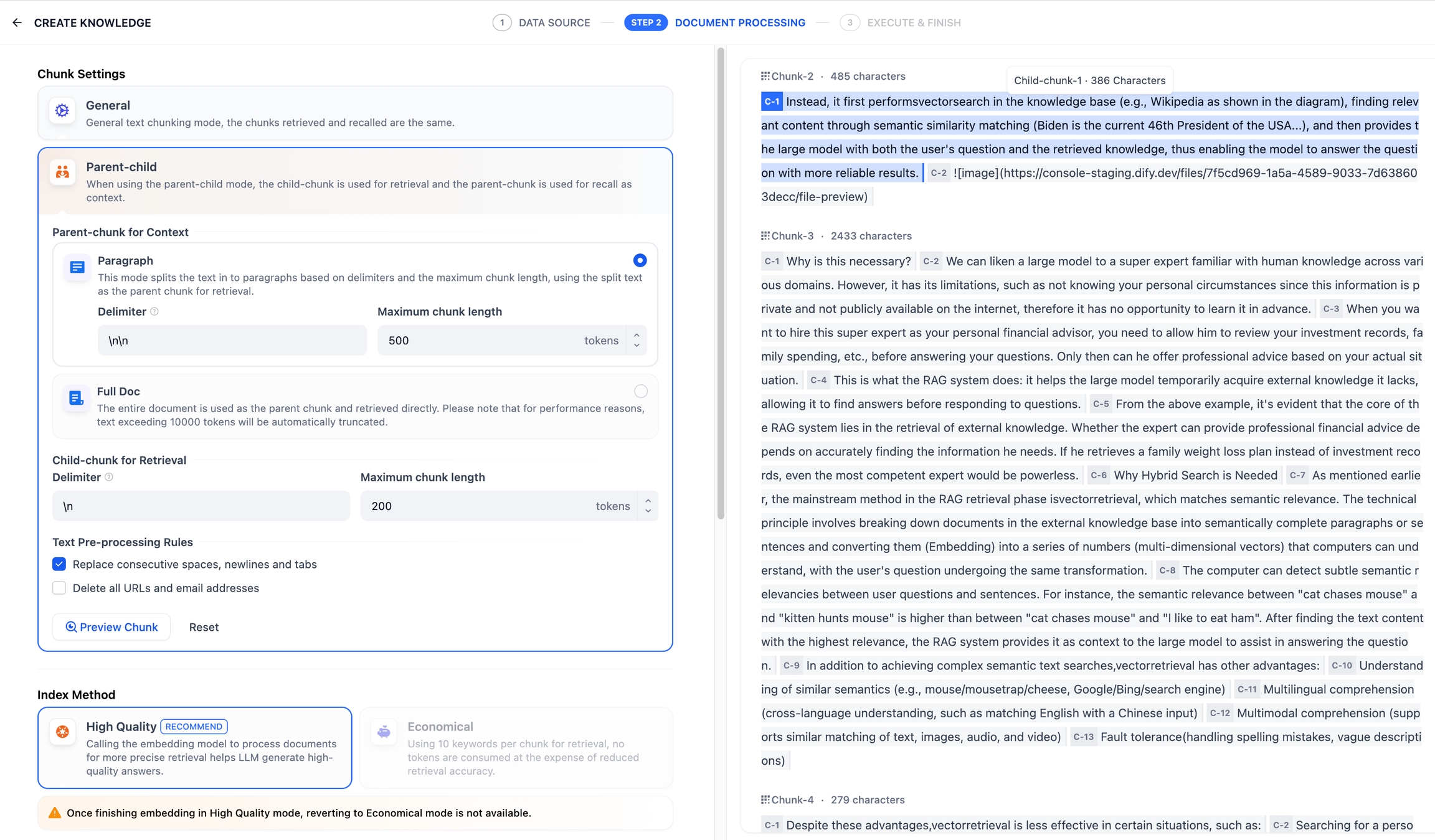Click the Parent-chunk Delimiter help icon

pos(154,311)
